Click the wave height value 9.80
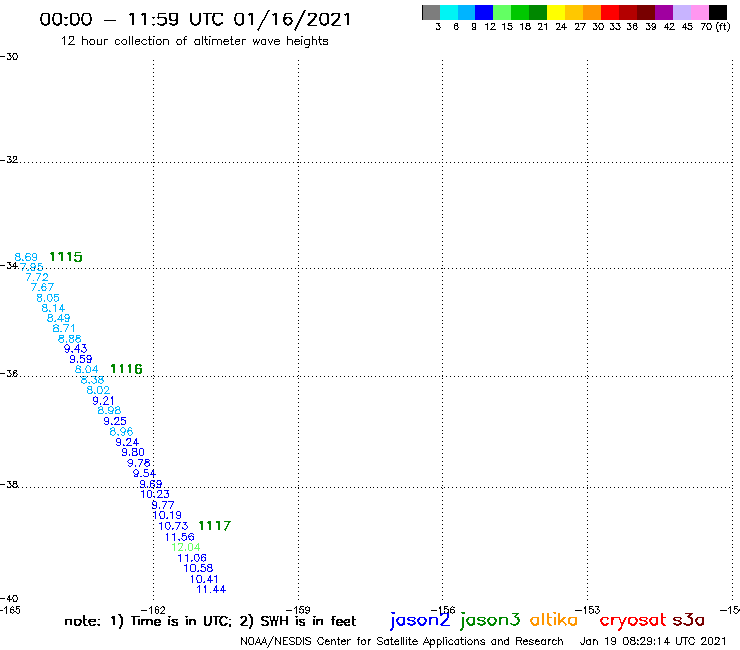The height and width of the screenshot is (650, 740). coord(133,452)
